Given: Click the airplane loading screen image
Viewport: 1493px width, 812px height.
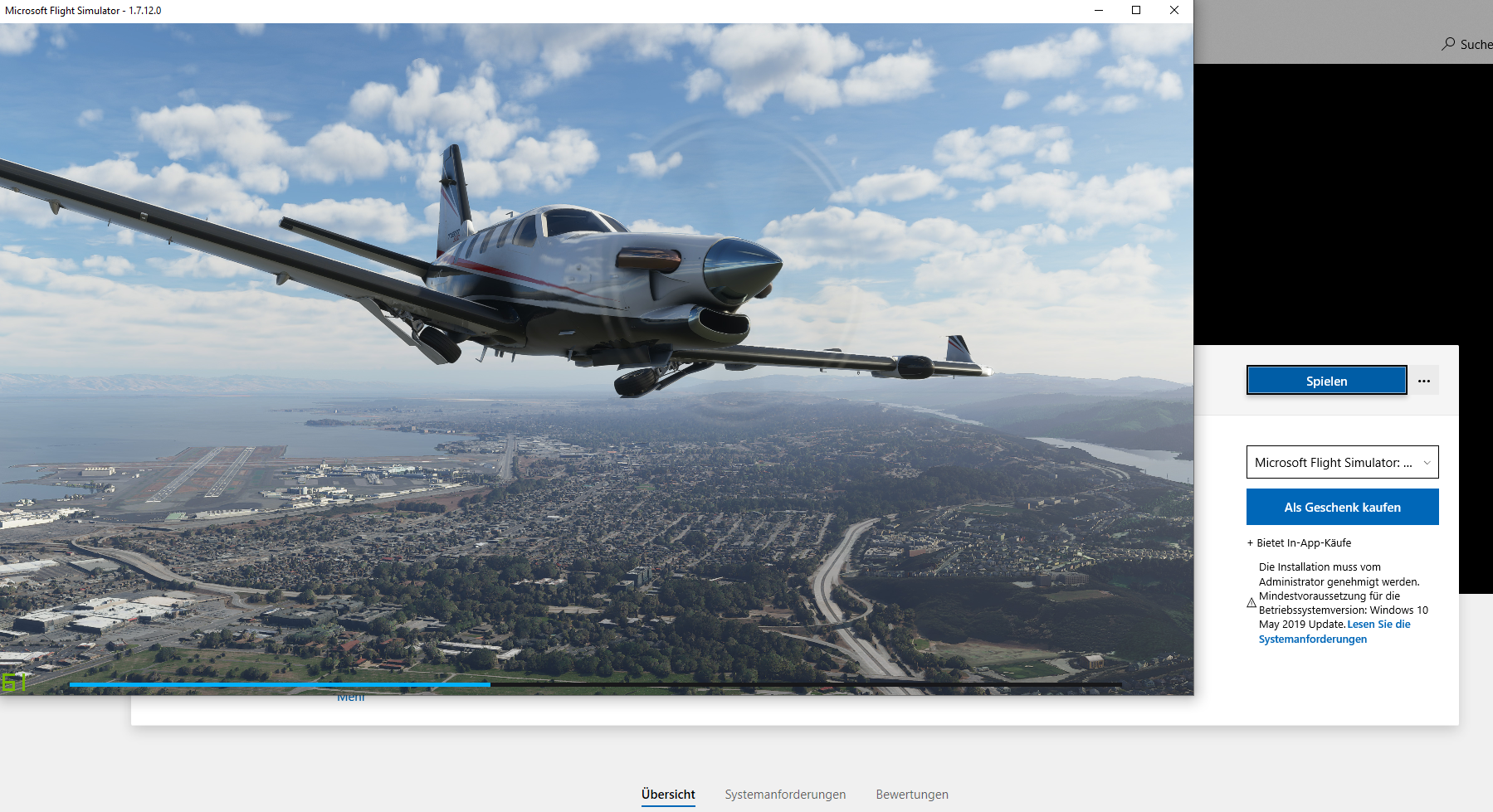Looking at the screenshot, I should tap(597, 358).
